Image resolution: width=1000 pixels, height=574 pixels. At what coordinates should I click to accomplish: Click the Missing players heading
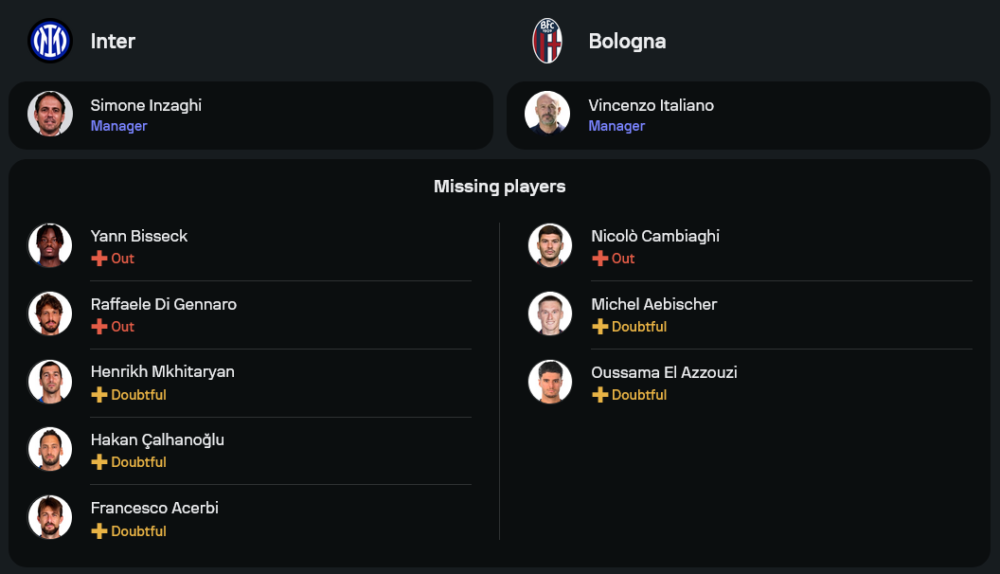499,186
